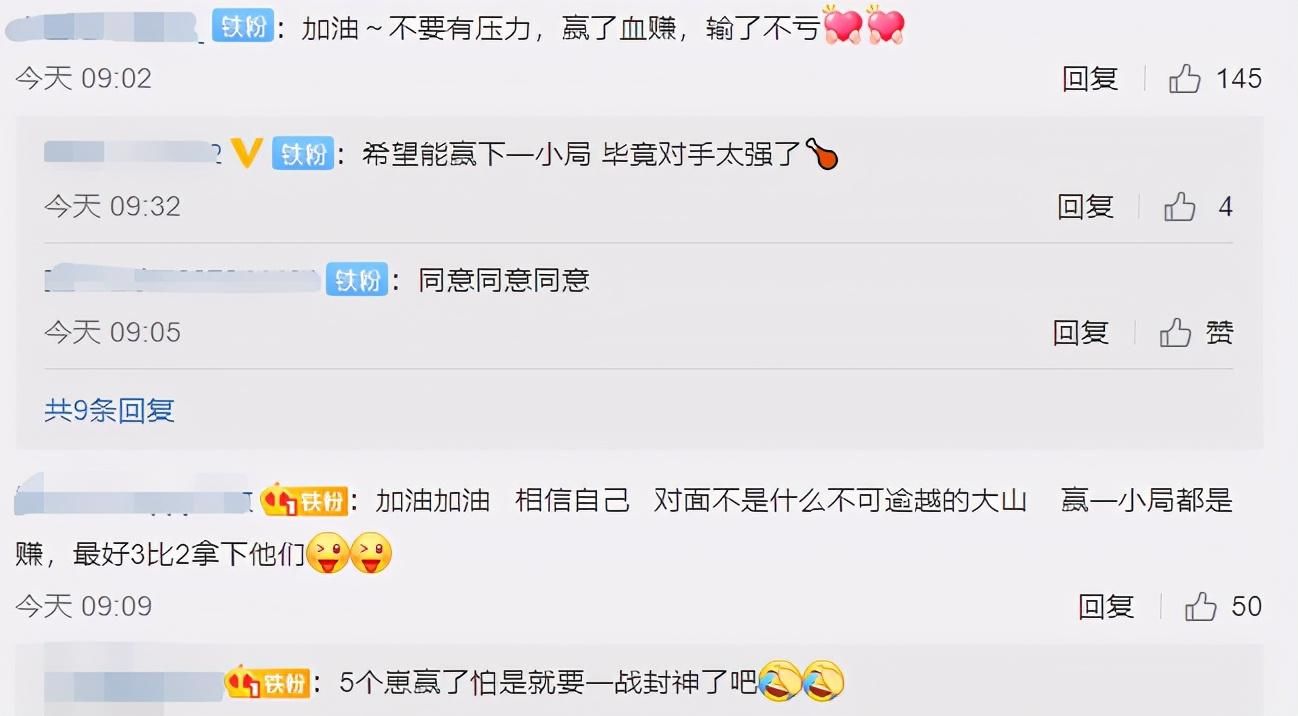Reply to the 09:32 comment
The image size is (1298, 716).
click(x=1086, y=207)
